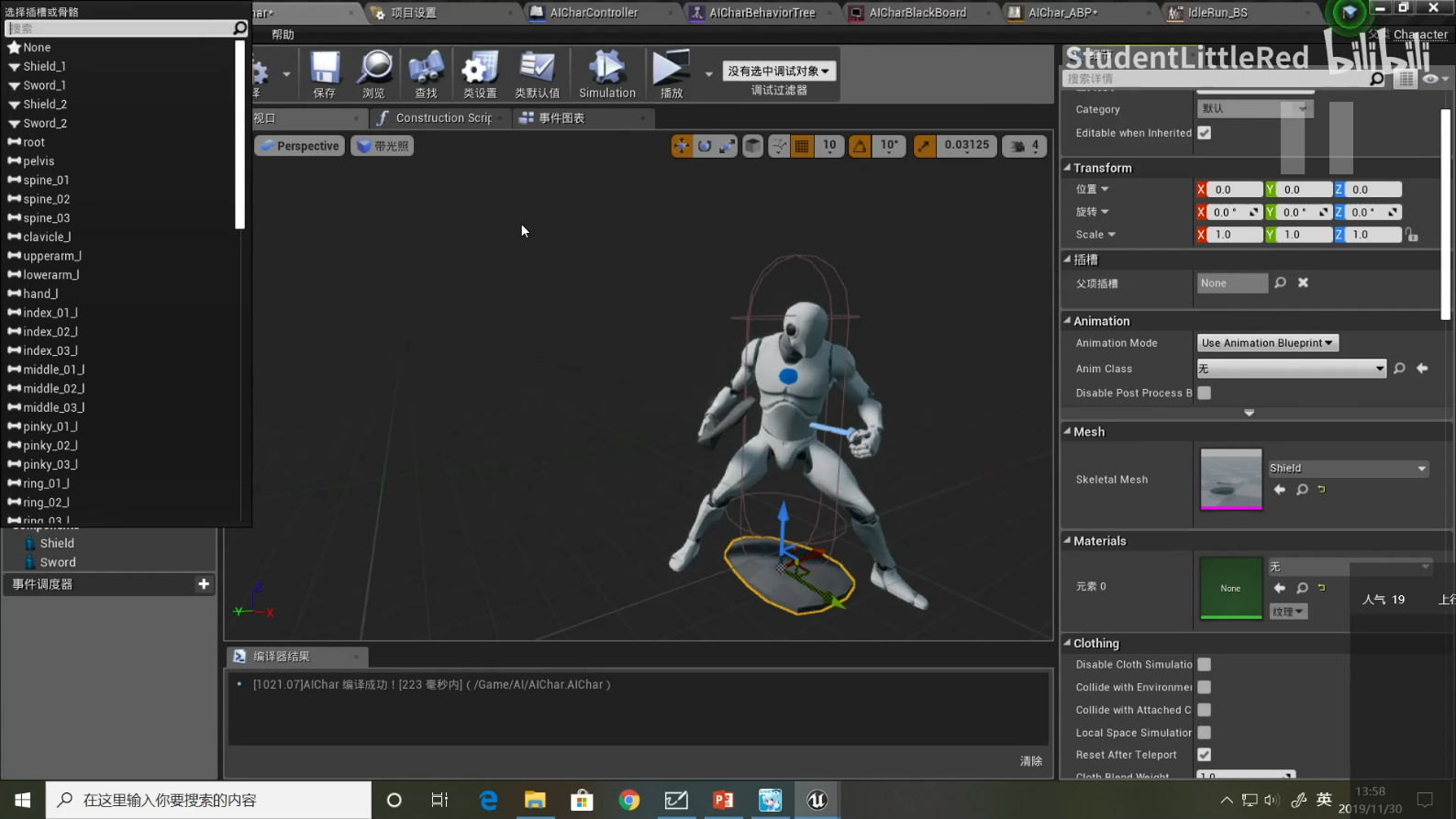The width and height of the screenshot is (1456, 819).
Task: Select Sword_2 socket in the list
Action: (45, 123)
